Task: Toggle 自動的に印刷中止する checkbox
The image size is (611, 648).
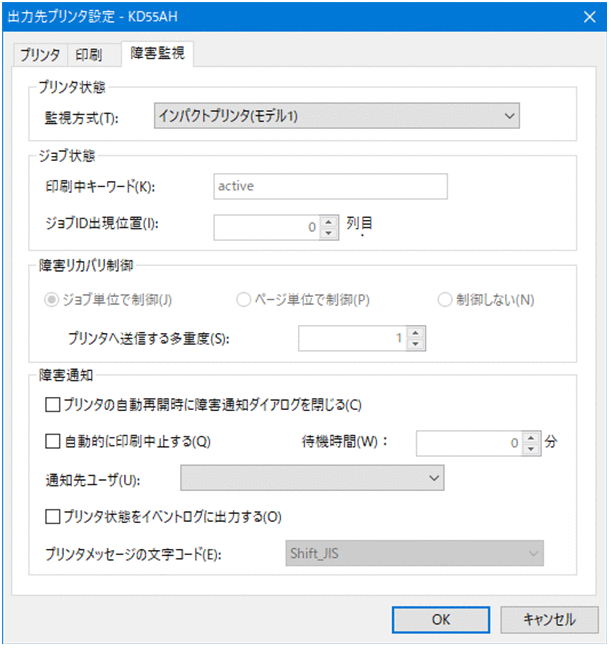Action: pos(53,440)
